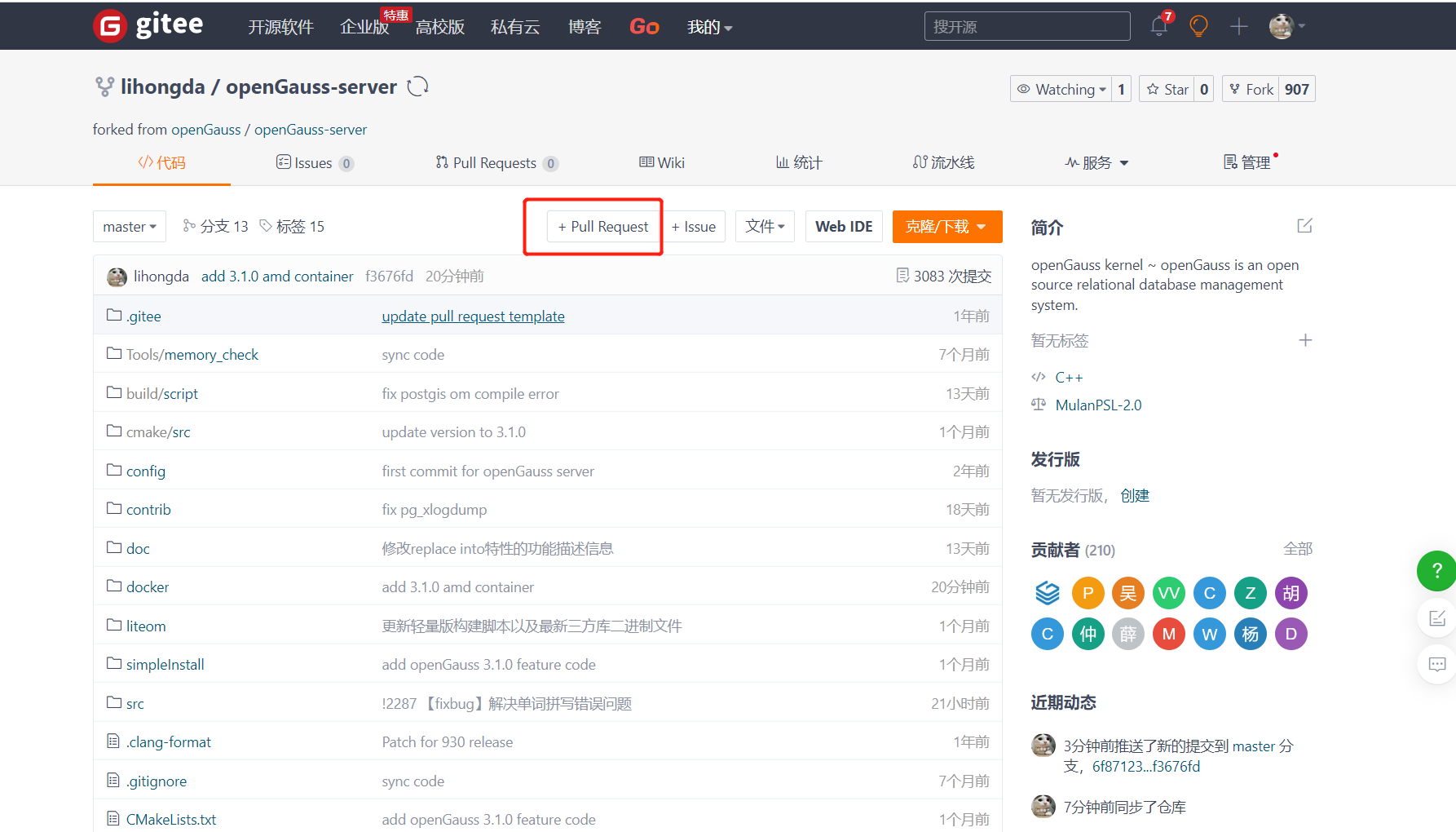Click the red M contributor avatar
The image size is (1456, 832).
1169,634
